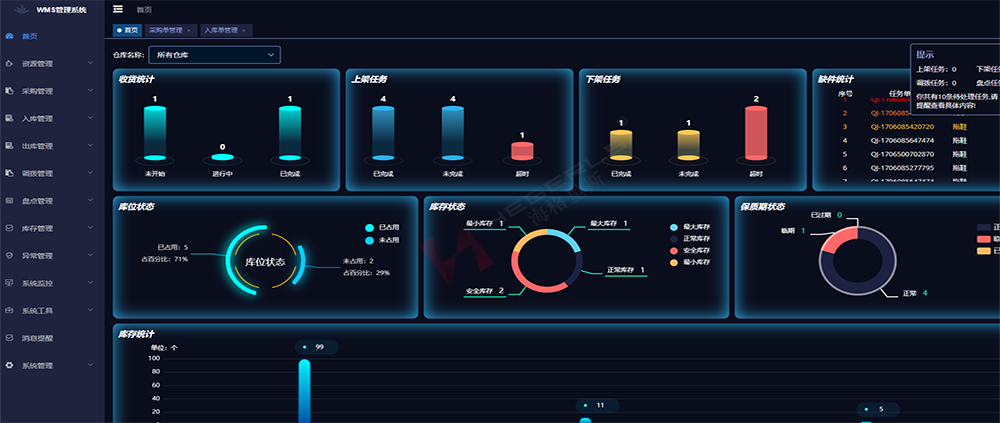
Task: Click the 已完成 cylinder in 收货统计
Action: pyautogui.click(x=290, y=133)
